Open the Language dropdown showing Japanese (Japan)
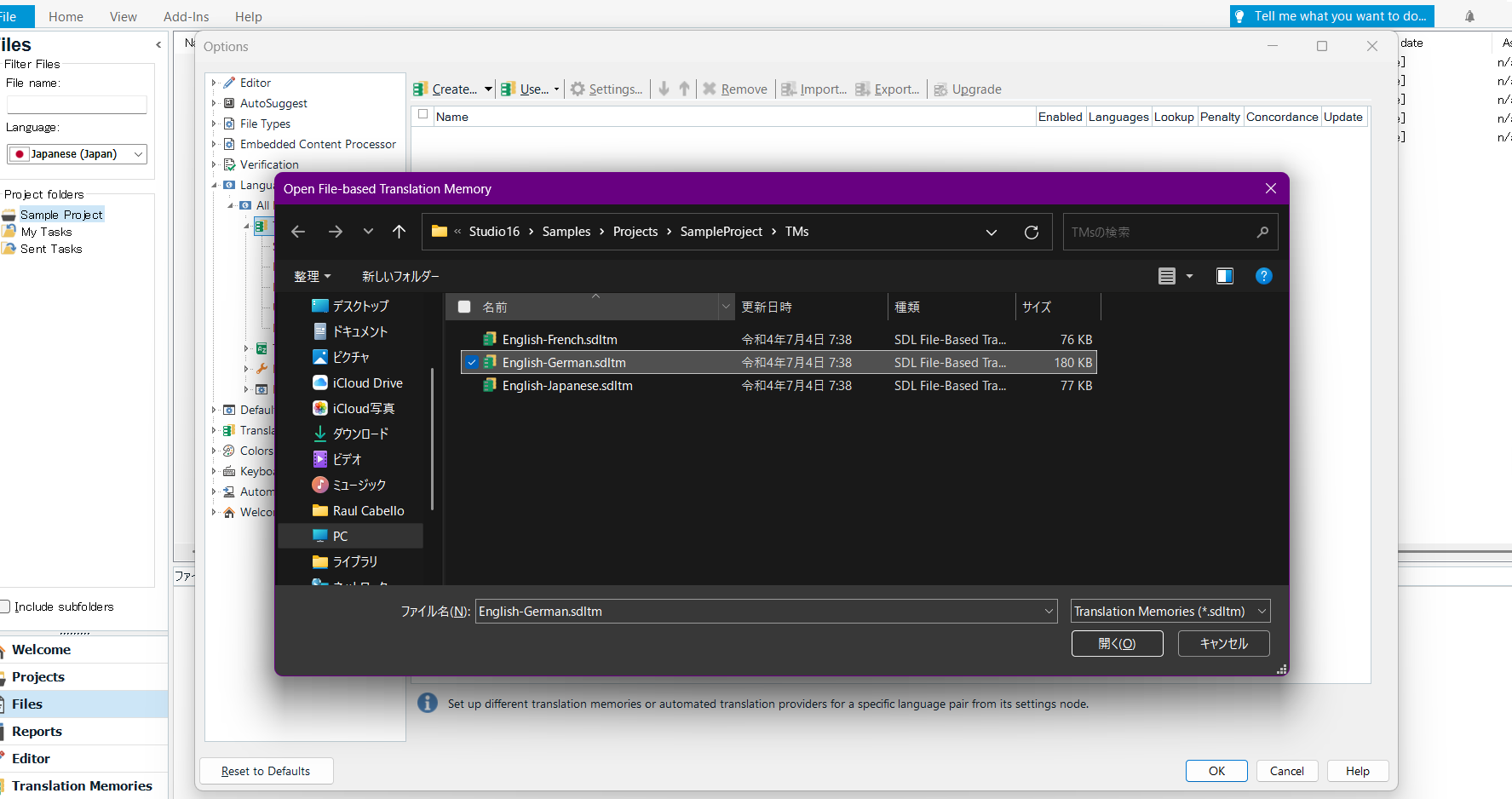This screenshot has height=799, width=1512. coord(137,154)
